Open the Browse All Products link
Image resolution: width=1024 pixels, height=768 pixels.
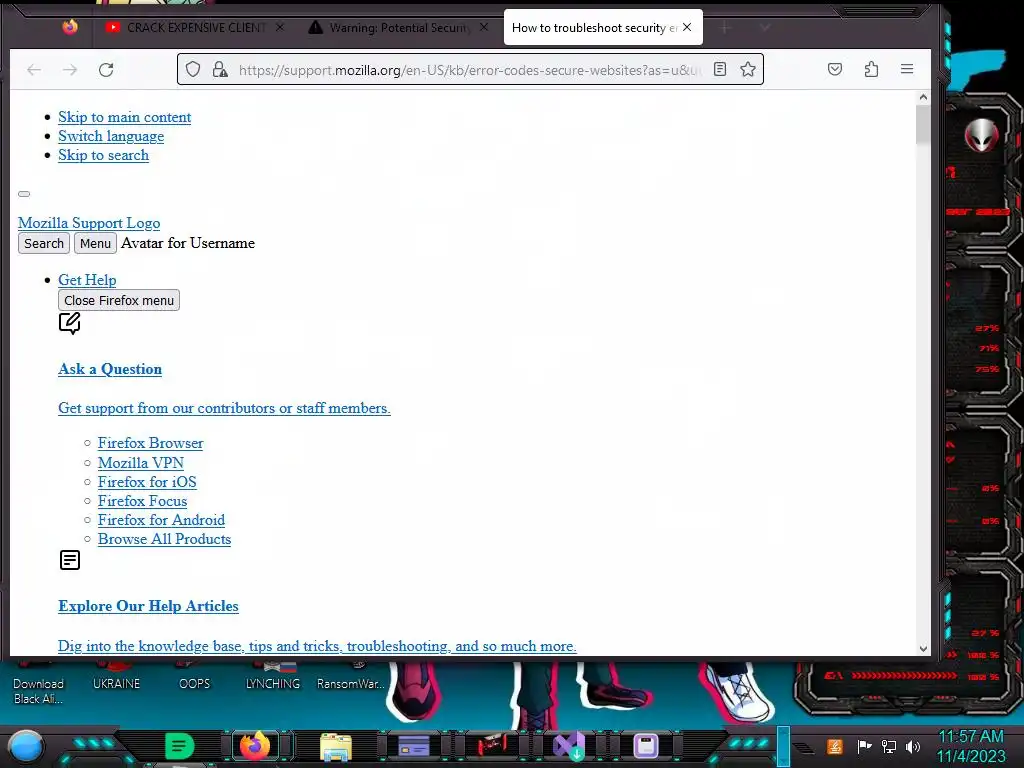[165, 539]
